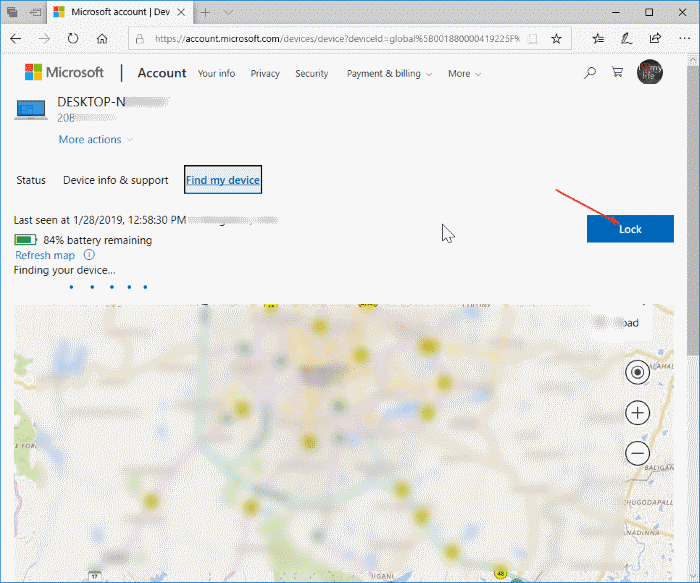The height and width of the screenshot is (583, 700).
Task: Click the map style control at top right
Action: 621,323
